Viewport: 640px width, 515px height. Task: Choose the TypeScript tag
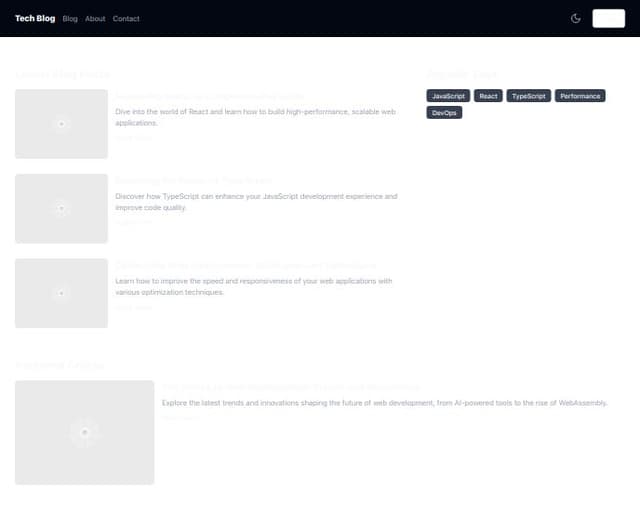528,96
